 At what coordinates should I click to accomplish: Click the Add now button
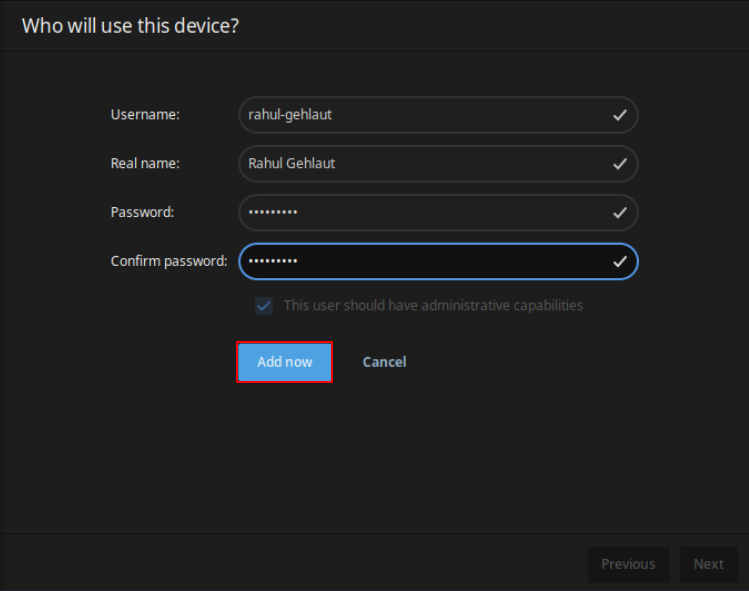[285, 362]
